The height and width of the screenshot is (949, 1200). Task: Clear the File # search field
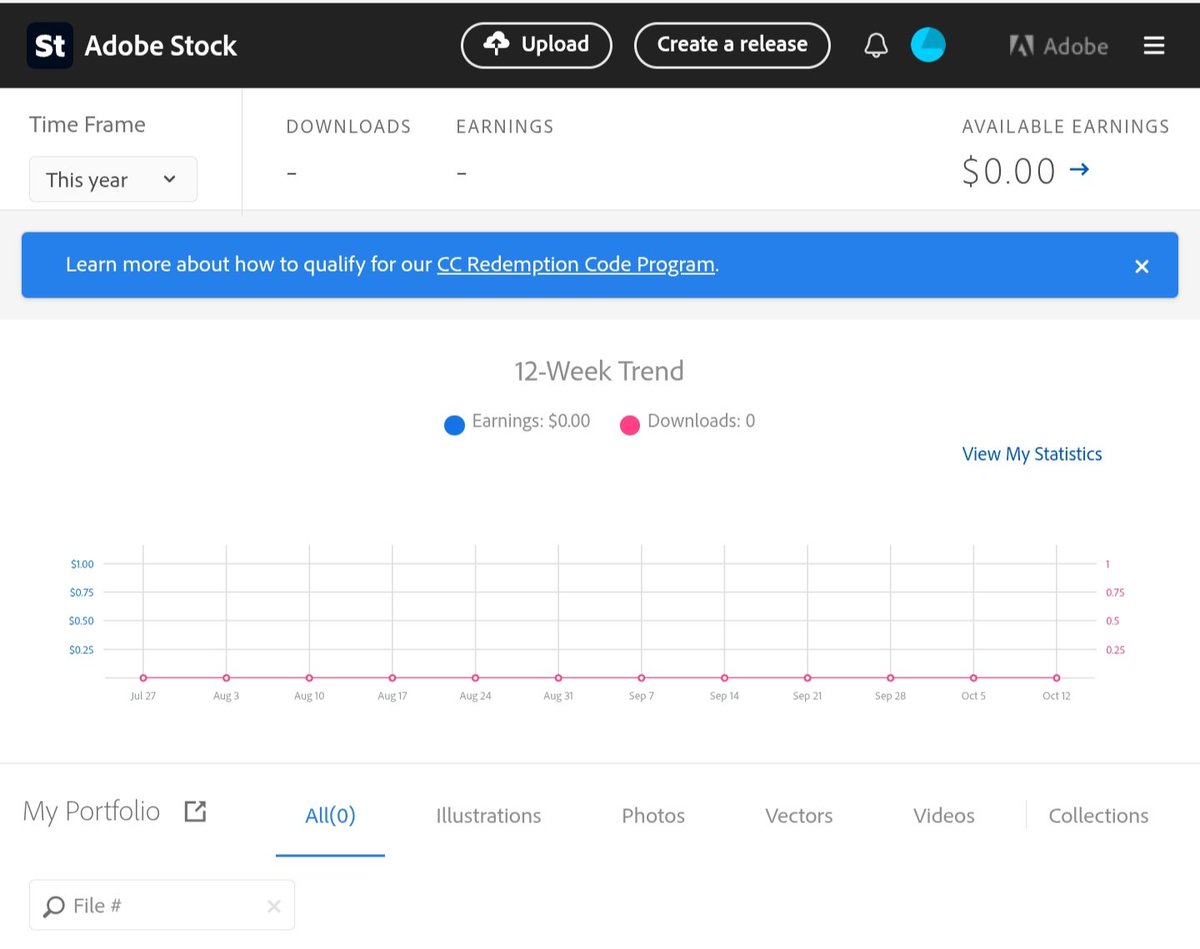274,907
